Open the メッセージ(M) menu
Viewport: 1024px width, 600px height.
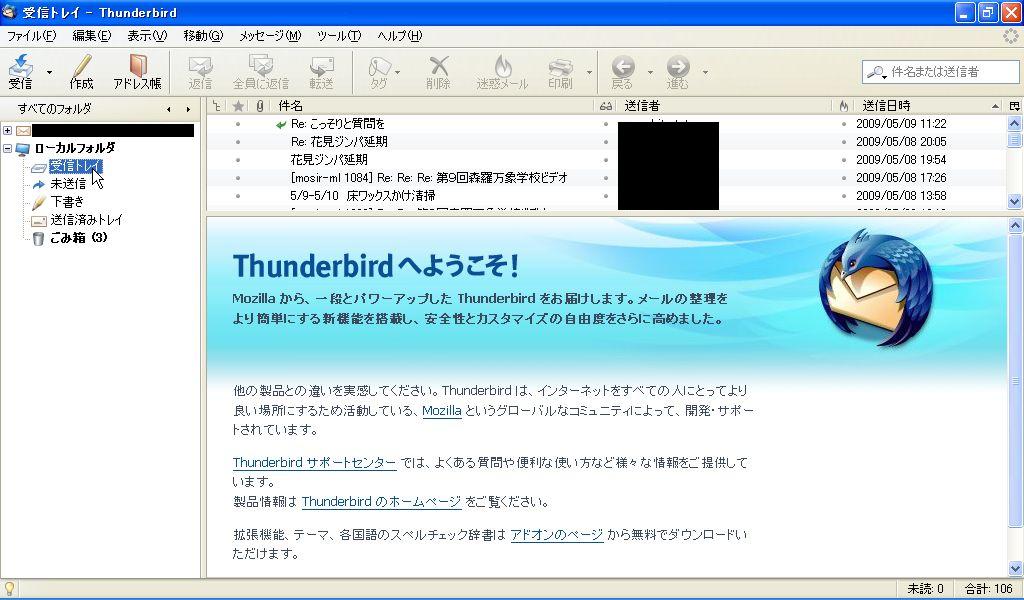click(x=270, y=36)
